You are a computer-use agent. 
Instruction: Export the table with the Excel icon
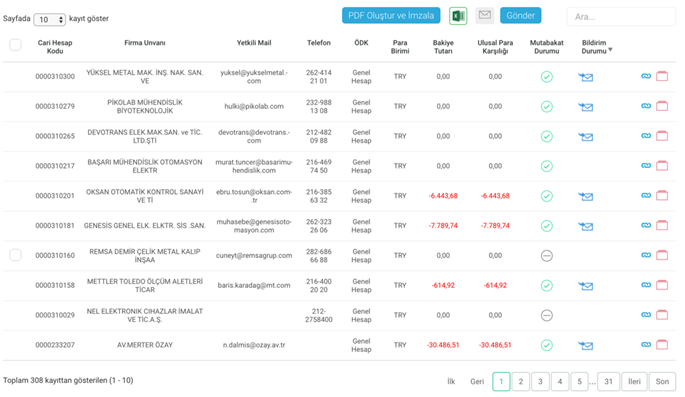(x=458, y=16)
